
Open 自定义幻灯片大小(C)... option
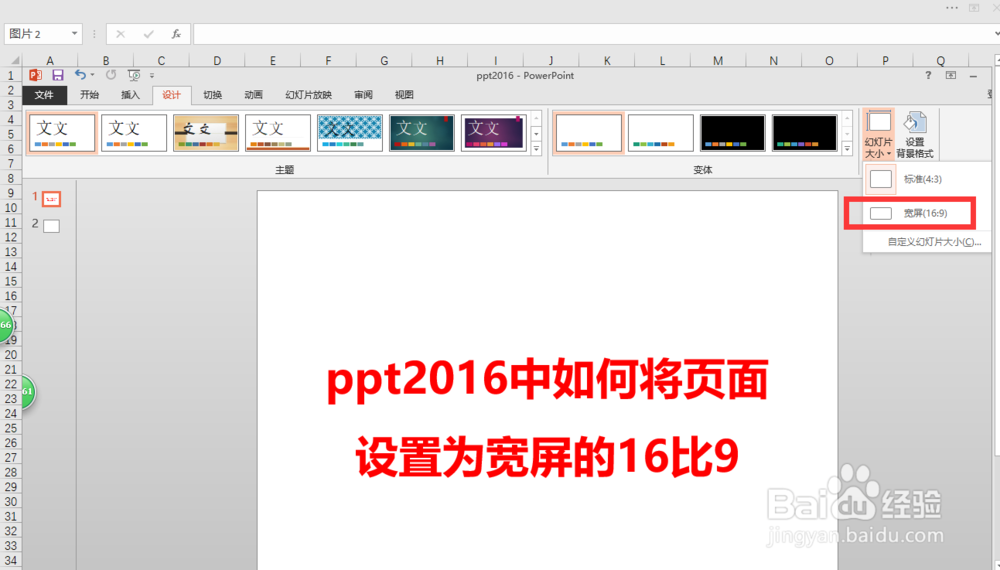[x=934, y=242]
